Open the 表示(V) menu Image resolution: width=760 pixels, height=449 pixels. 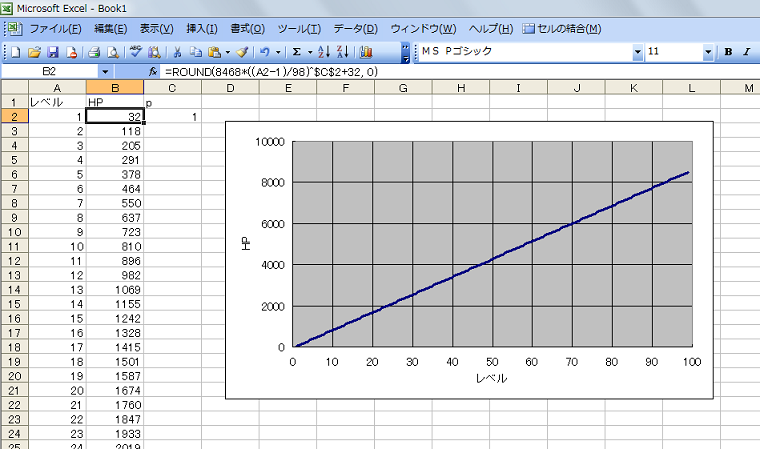(x=157, y=29)
